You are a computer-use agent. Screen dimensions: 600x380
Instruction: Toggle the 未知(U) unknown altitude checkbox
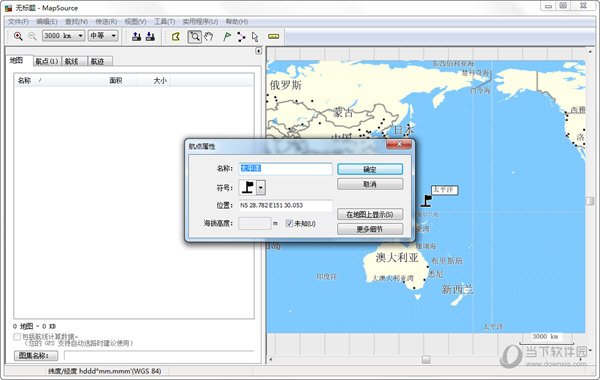coord(289,223)
